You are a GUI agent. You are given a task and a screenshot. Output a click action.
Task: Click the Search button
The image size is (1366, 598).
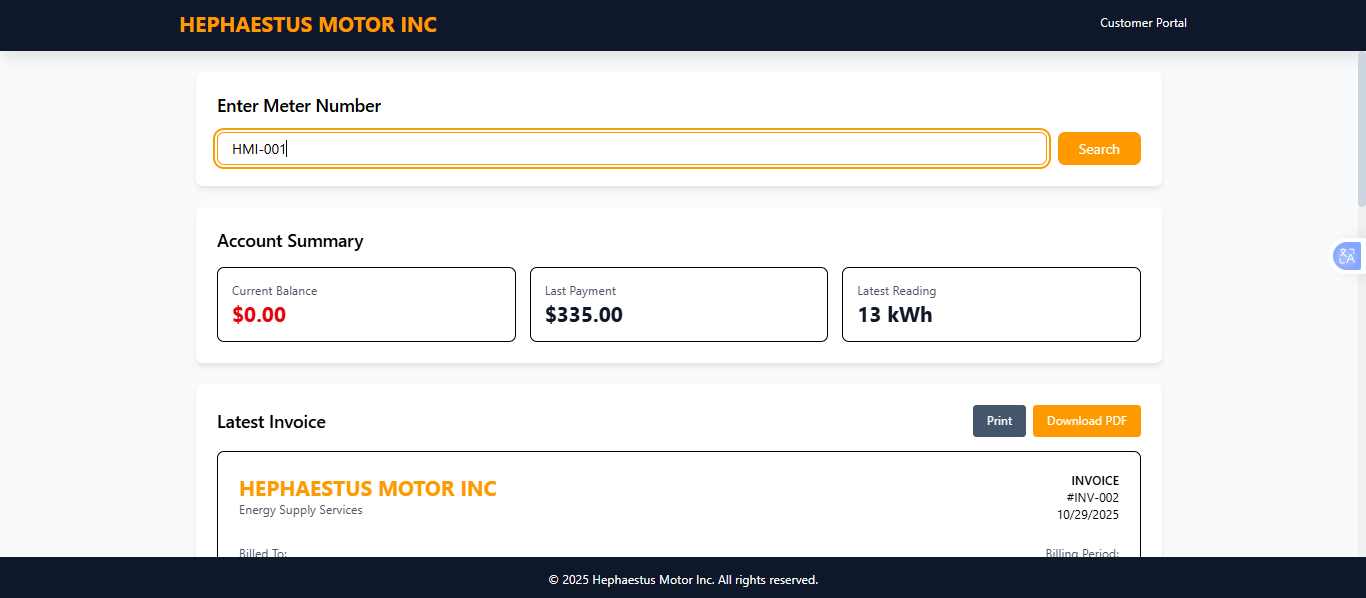[1098, 149]
